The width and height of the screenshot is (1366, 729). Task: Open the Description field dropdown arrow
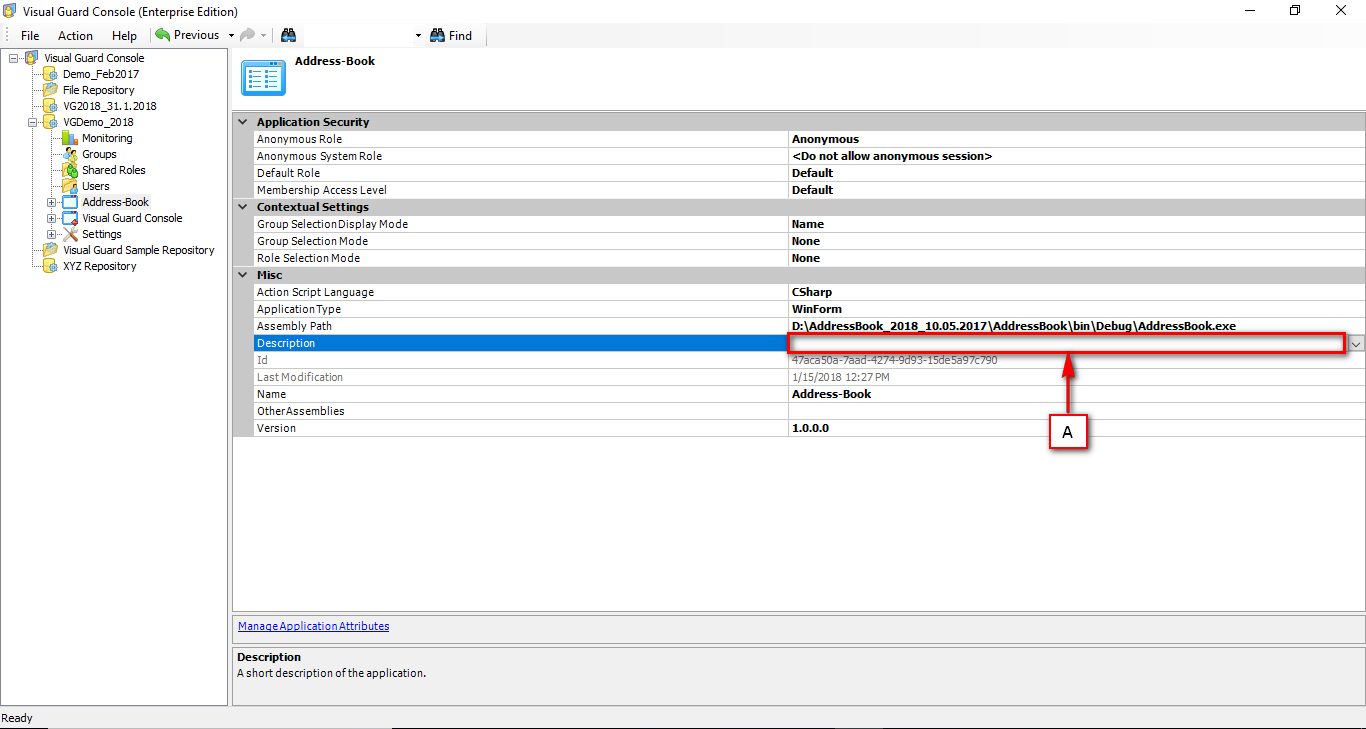(x=1356, y=343)
